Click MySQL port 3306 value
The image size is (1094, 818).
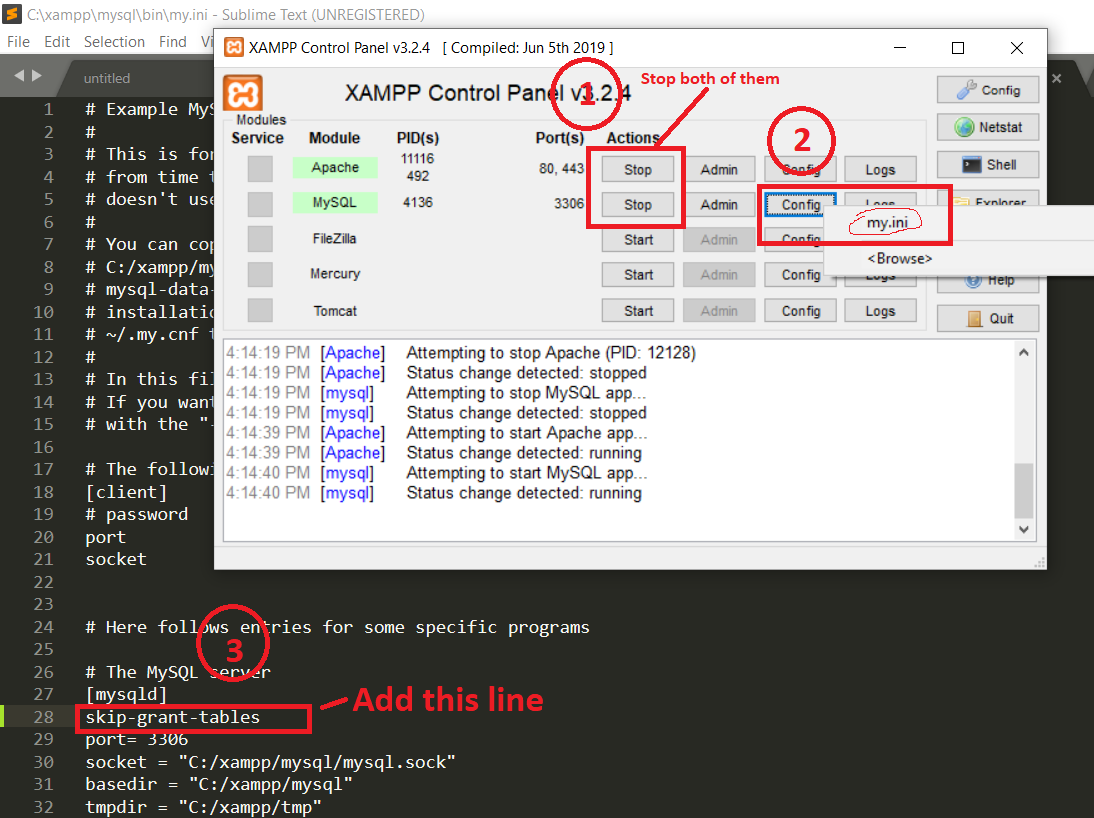point(569,203)
